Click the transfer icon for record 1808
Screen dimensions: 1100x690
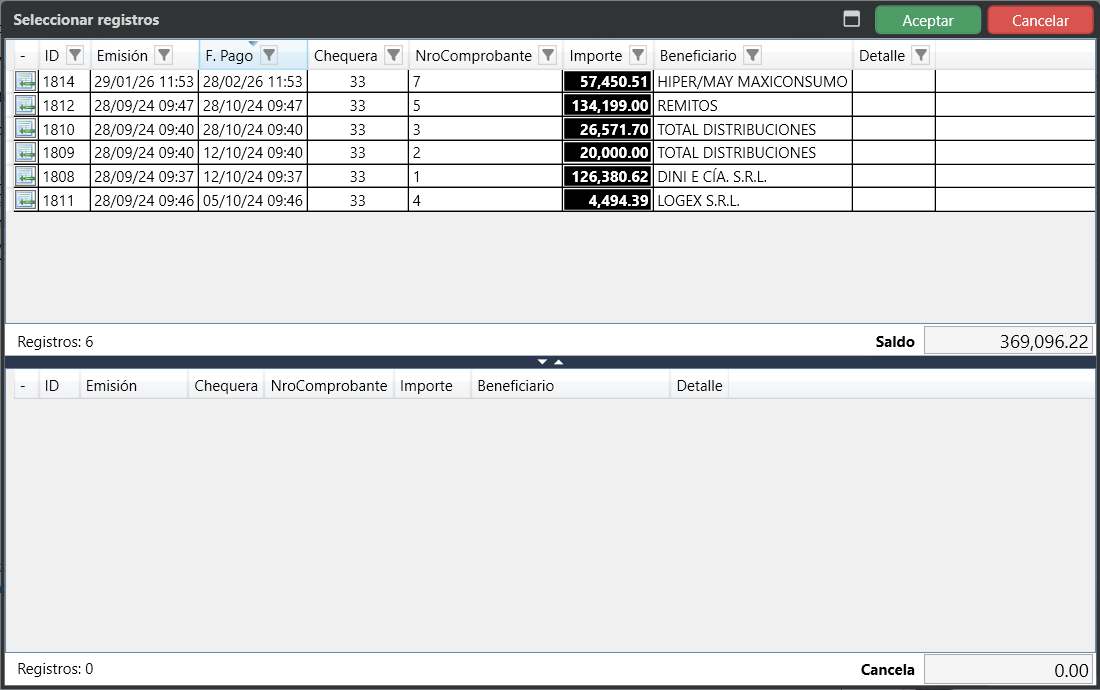pyautogui.click(x=25, y=177)
